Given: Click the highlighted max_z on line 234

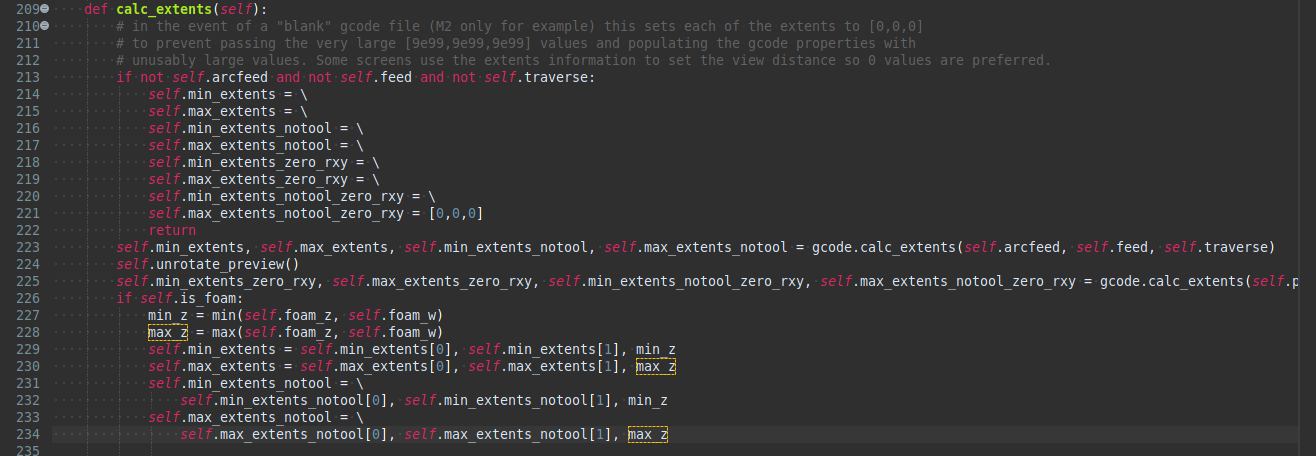Looking at the screenshot, I should [648, 434].
